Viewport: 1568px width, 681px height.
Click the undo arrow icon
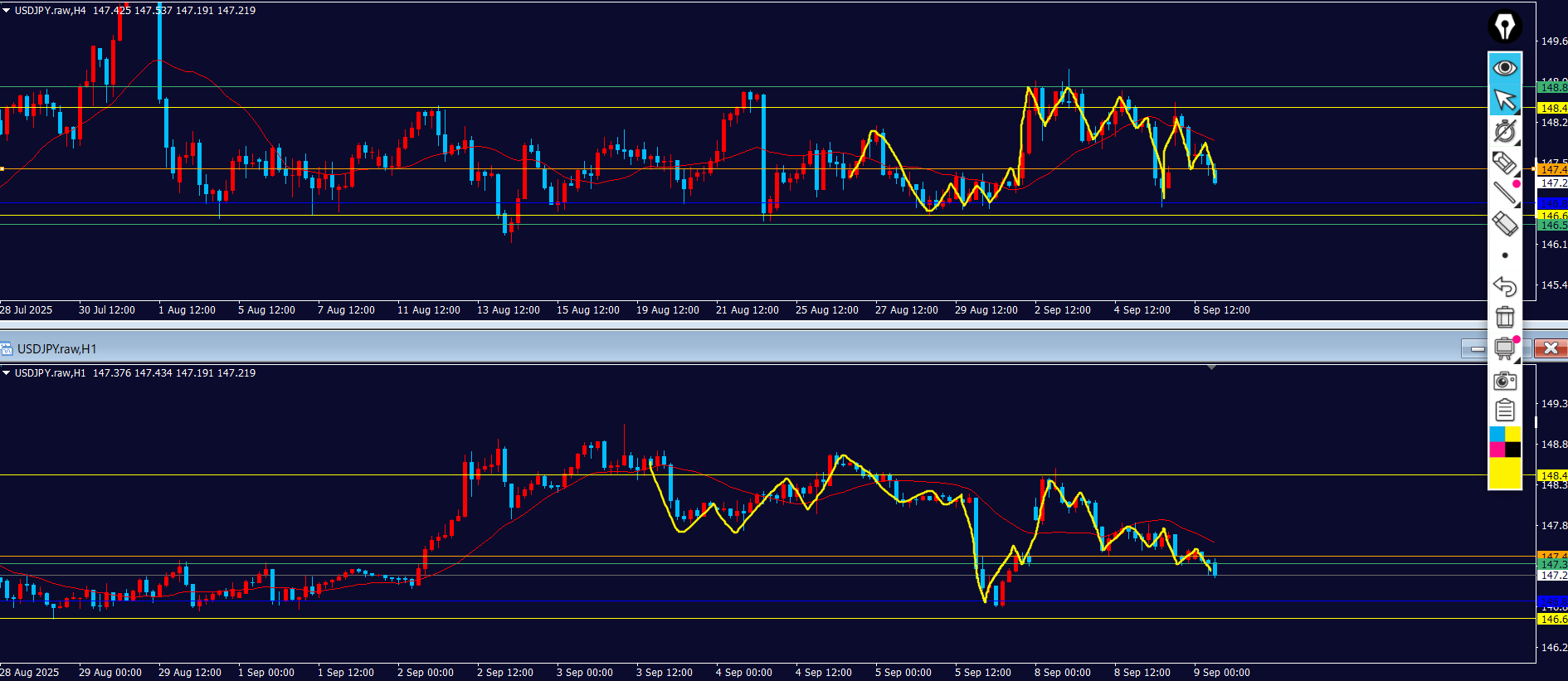tap(1504, 286)
